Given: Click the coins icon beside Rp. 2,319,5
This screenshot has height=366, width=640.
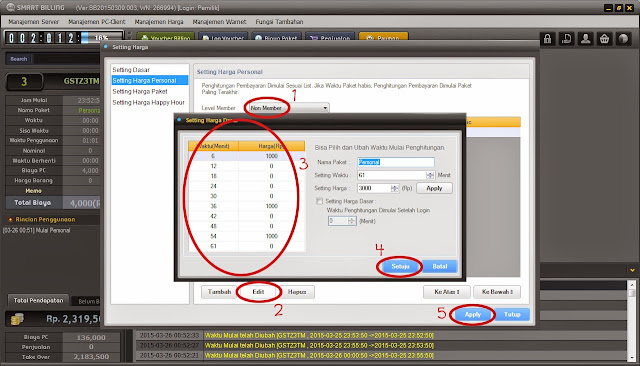Looking at the screenshot, I should pos(17,319).
